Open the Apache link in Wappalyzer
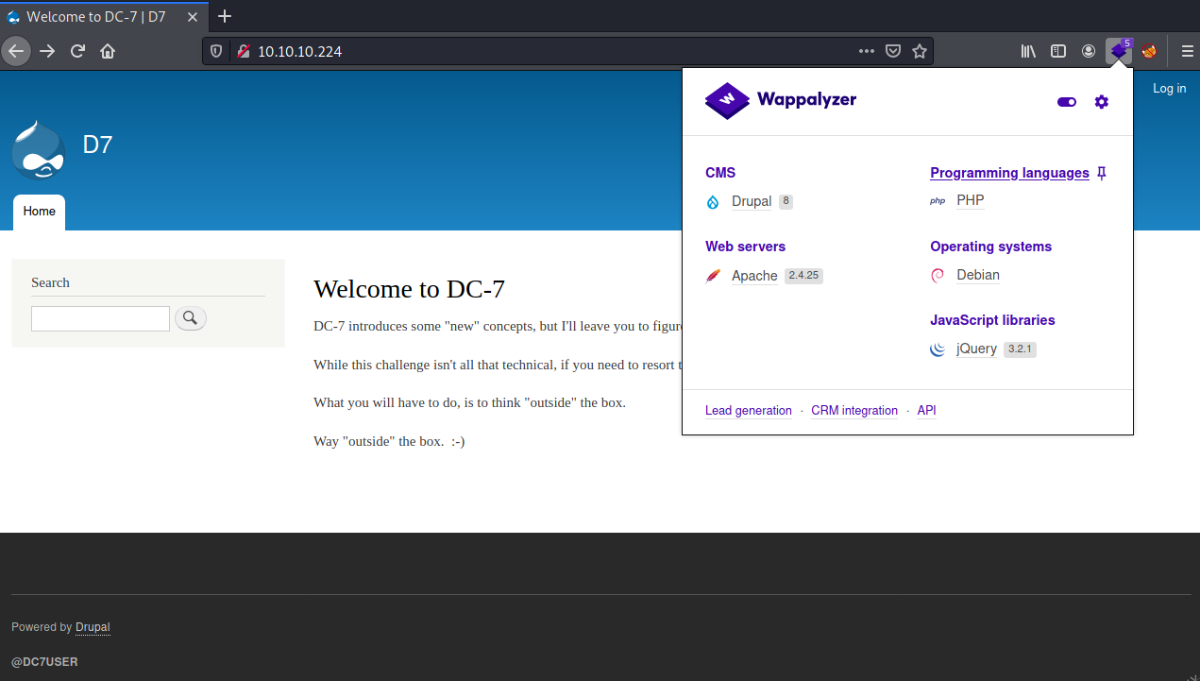Image resolution: width=1200 pixels, height=681 pixels. [754, 276]
